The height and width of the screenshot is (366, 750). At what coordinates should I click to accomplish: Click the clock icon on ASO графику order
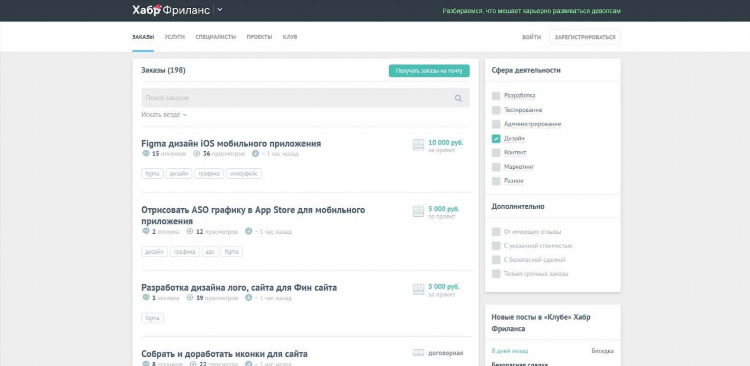tap(248, 232)
